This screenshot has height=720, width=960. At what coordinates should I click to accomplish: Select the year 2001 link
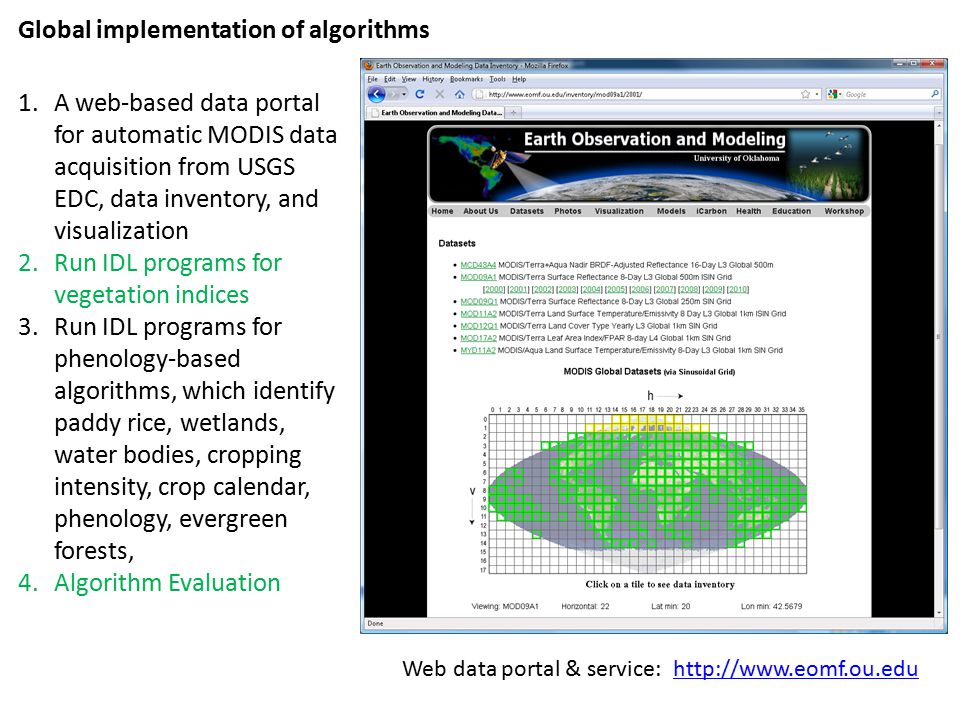pos(518,290)
